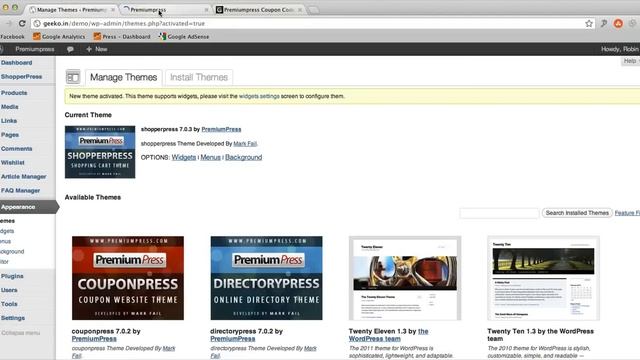Screen dimensions: 640x360
Task: Click Search Installed Themes button
Action: point(577,213)
